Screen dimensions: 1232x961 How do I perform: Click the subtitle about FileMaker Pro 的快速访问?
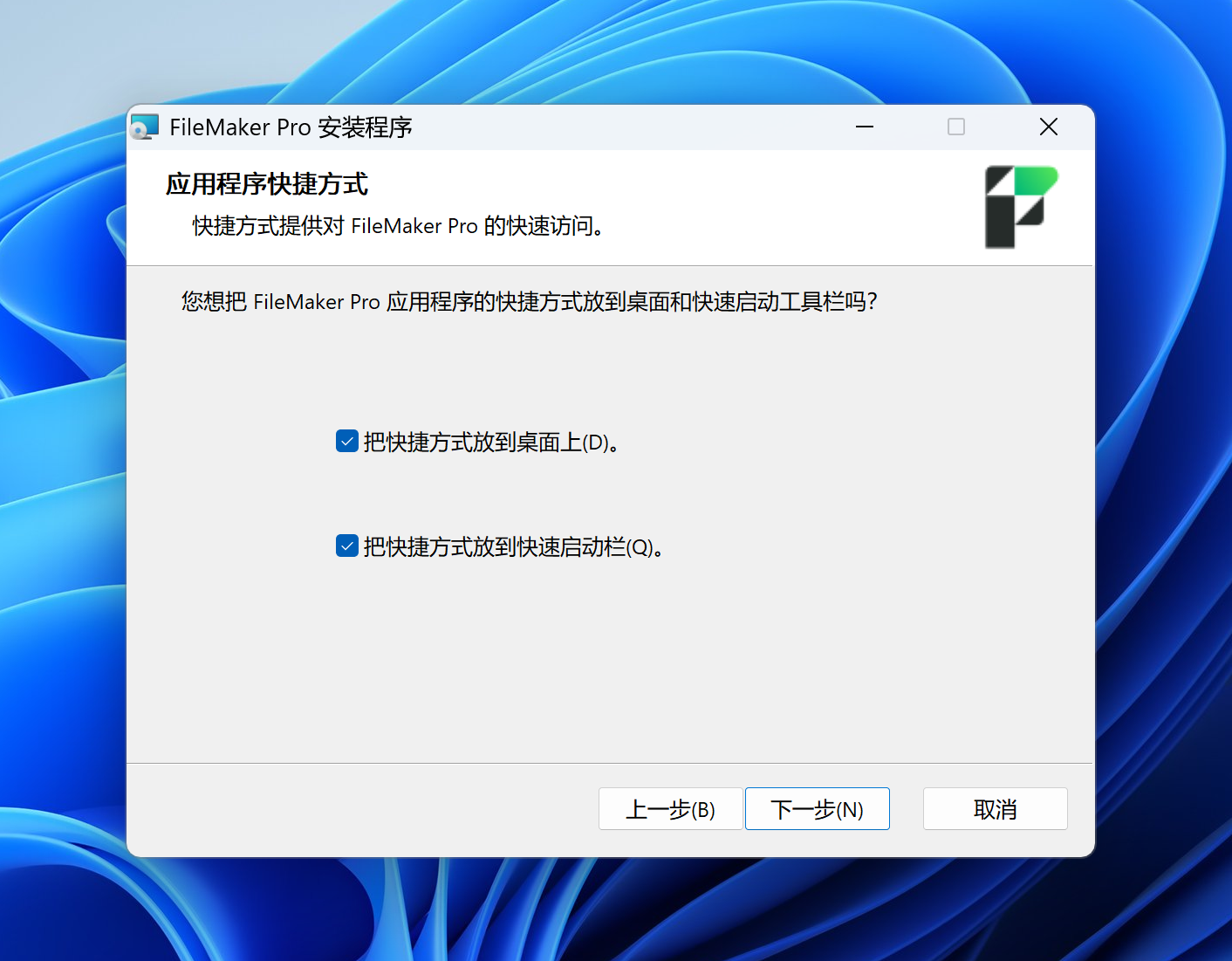398,226
